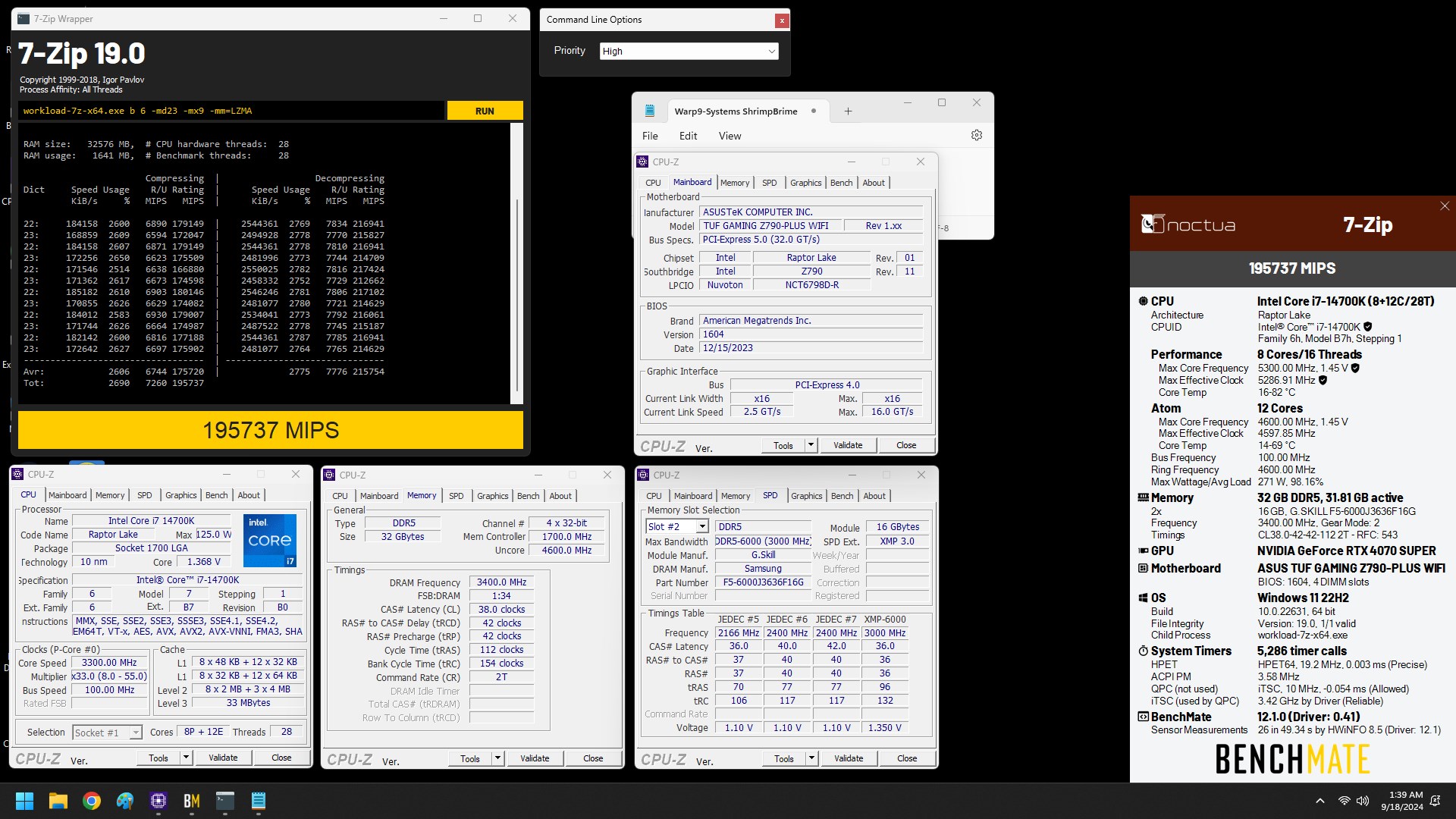The width and height of the screenshot is (1456, 819).
Task: Click the System Timers clock icon
Action: coord(1143,651)
